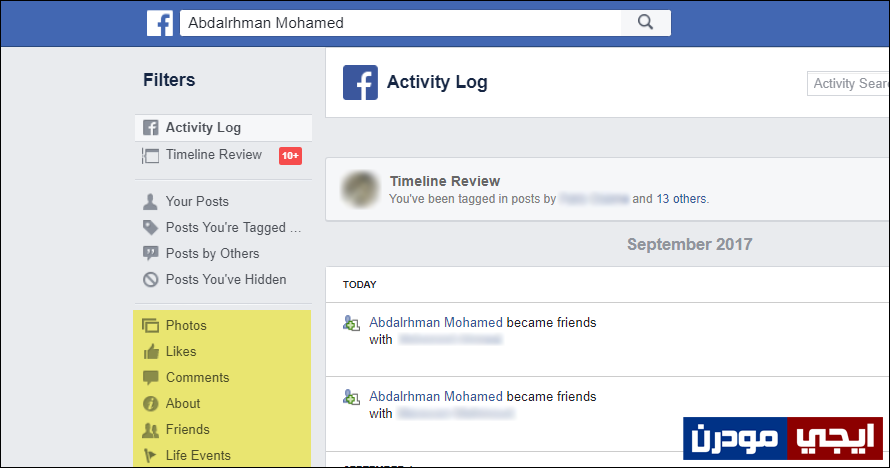This screenshot has height=468, width=890.
Task: Open first Abdalrhman Mohamed activity link
Action: pyautogui.click(x=436, y=323)
